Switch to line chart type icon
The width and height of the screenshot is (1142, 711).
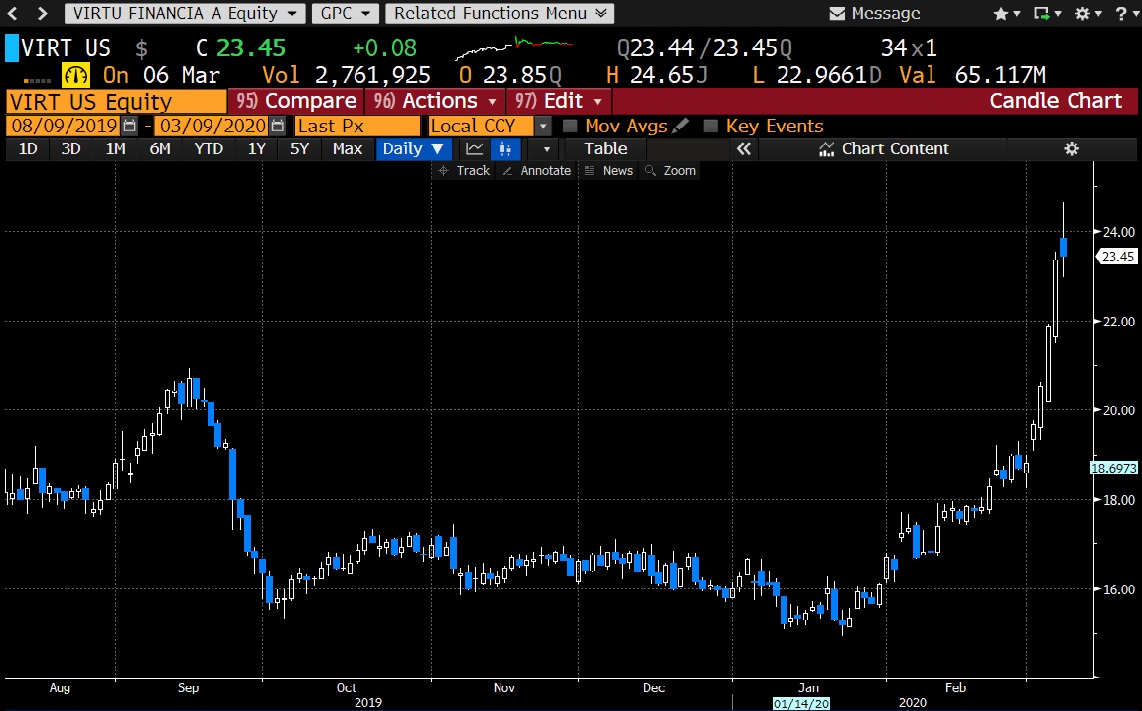click(475, 149)
